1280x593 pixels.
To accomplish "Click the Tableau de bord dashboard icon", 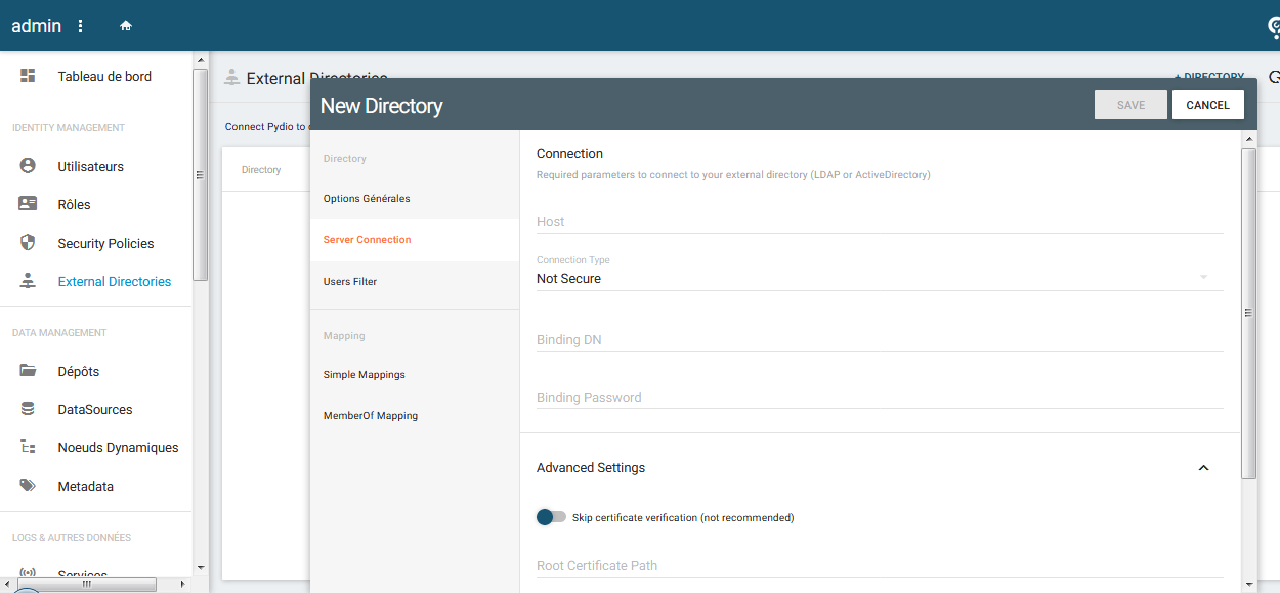I will point(28,76).
